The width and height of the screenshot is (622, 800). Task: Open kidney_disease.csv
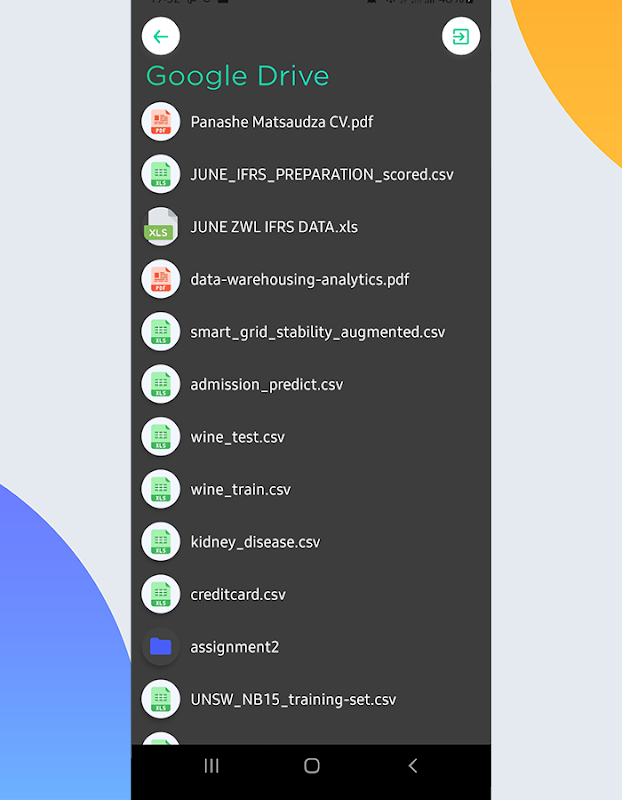coord(255,542)
